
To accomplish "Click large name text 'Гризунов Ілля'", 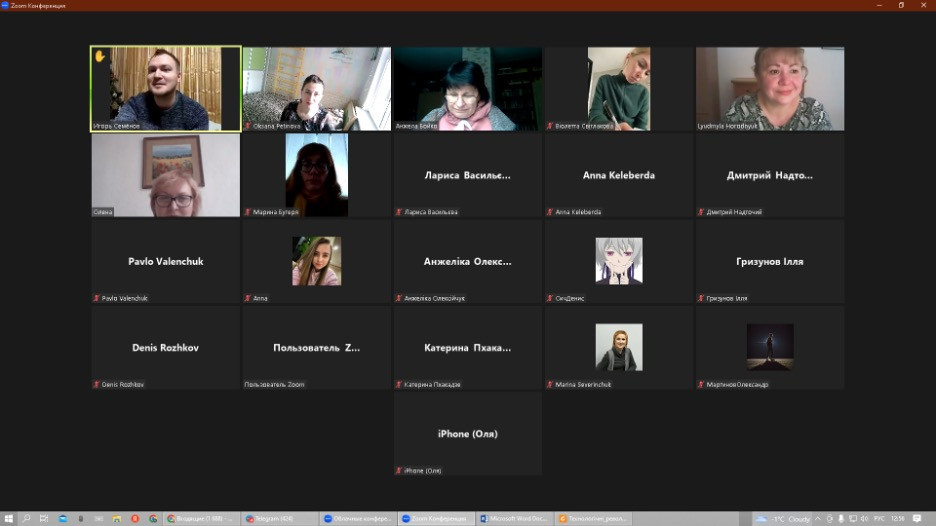I will pos(770,262).
